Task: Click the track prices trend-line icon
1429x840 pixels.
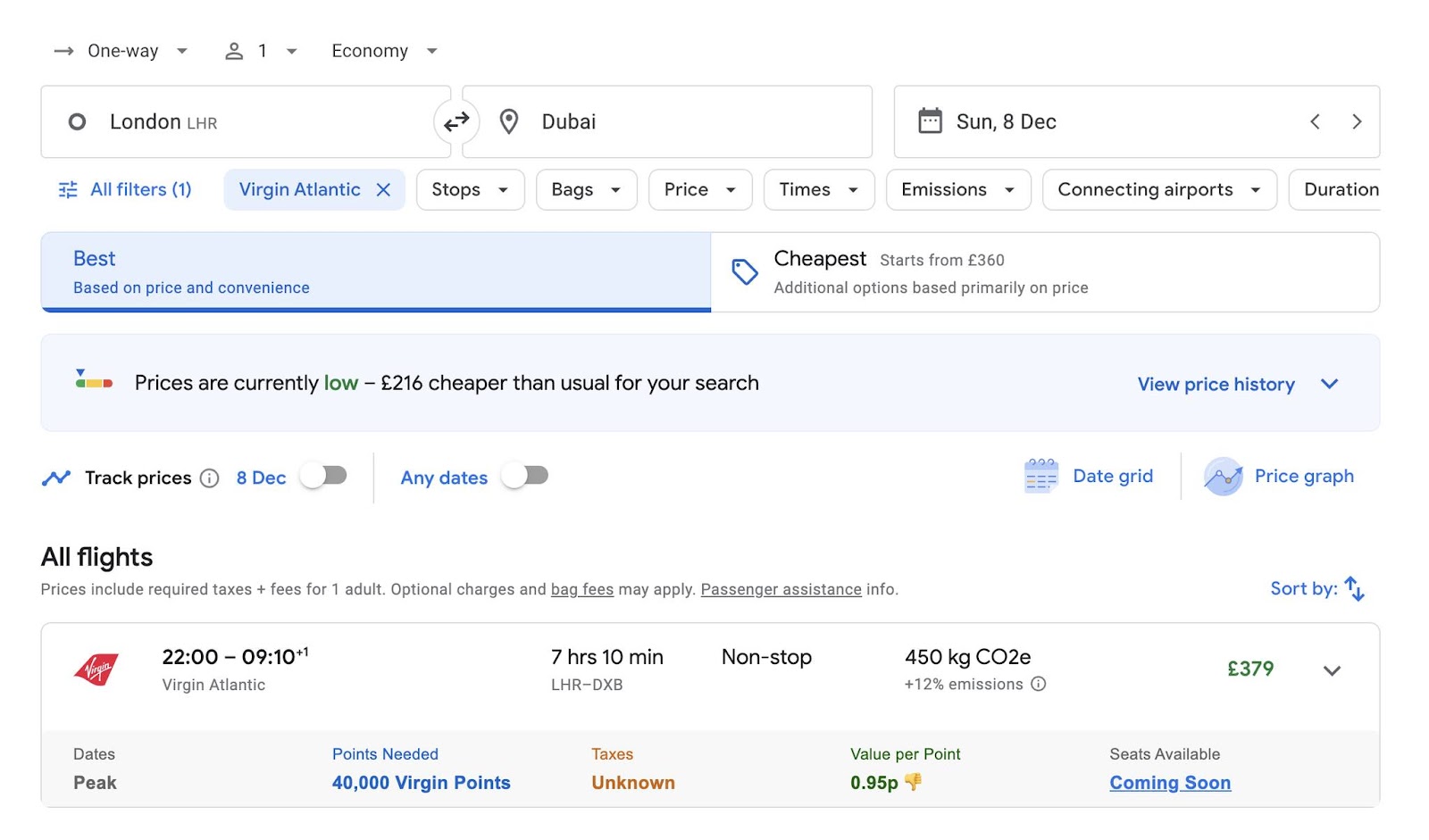Action: (x=55, y=478)
